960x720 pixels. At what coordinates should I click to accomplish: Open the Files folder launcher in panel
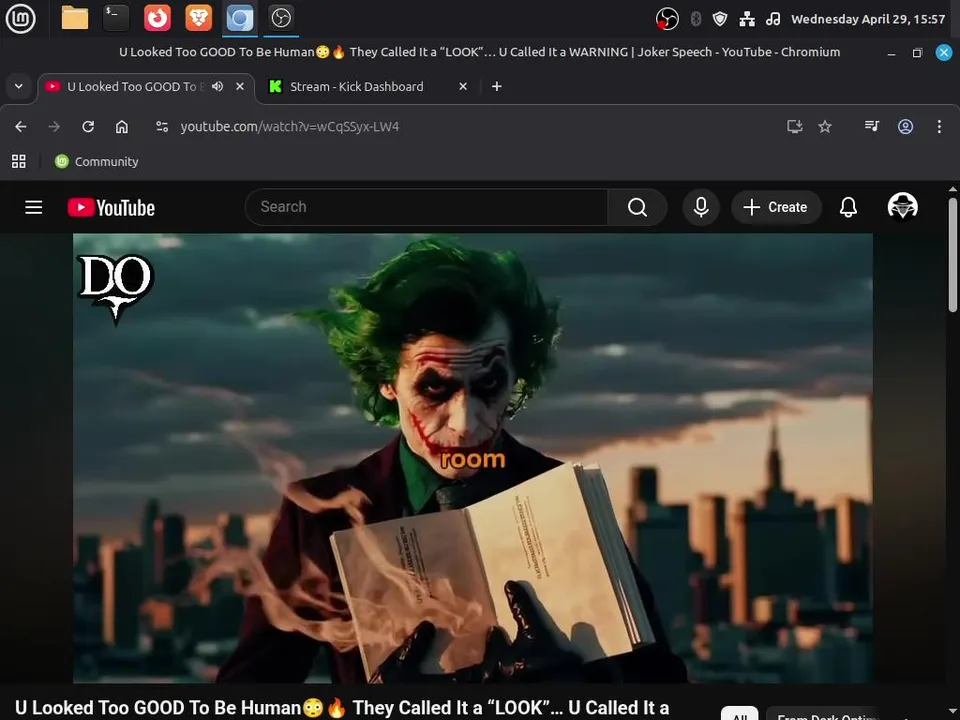pyautogui.click(x=75, y=18)
